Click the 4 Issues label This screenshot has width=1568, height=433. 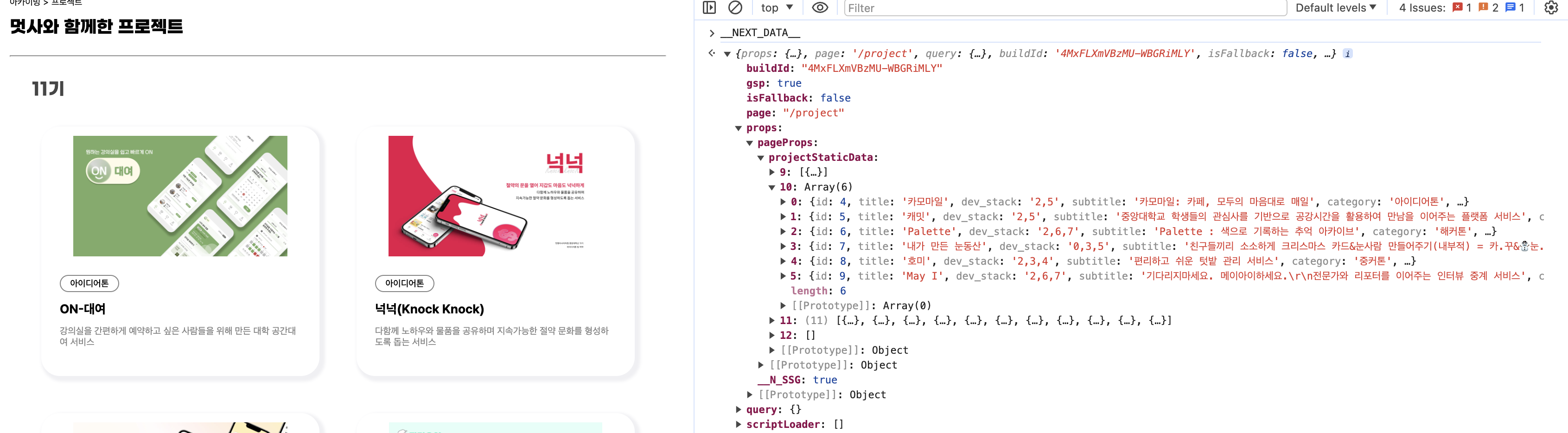[x=1422, y=8]
